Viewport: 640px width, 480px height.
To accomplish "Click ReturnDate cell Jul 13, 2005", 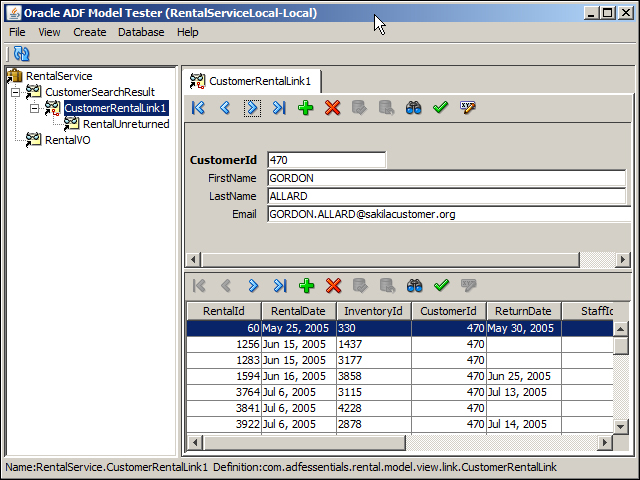I will [524, 392].
